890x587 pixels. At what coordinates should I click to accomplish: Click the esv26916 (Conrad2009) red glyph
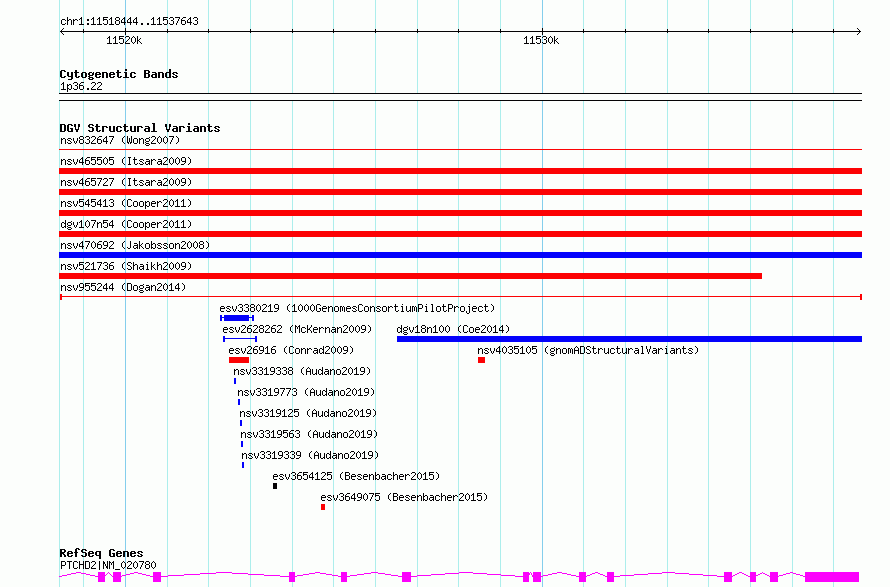pos(239,360)
